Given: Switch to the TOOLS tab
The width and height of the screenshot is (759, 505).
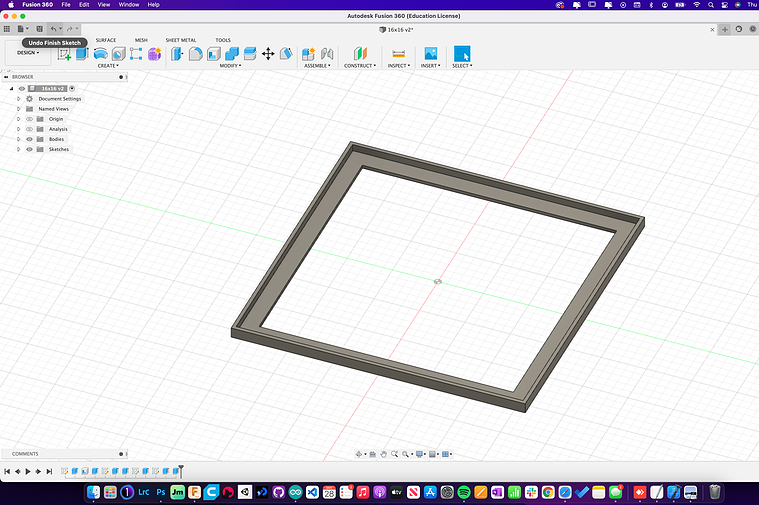Looking at the screenshot, I should (x=223, y=40).
